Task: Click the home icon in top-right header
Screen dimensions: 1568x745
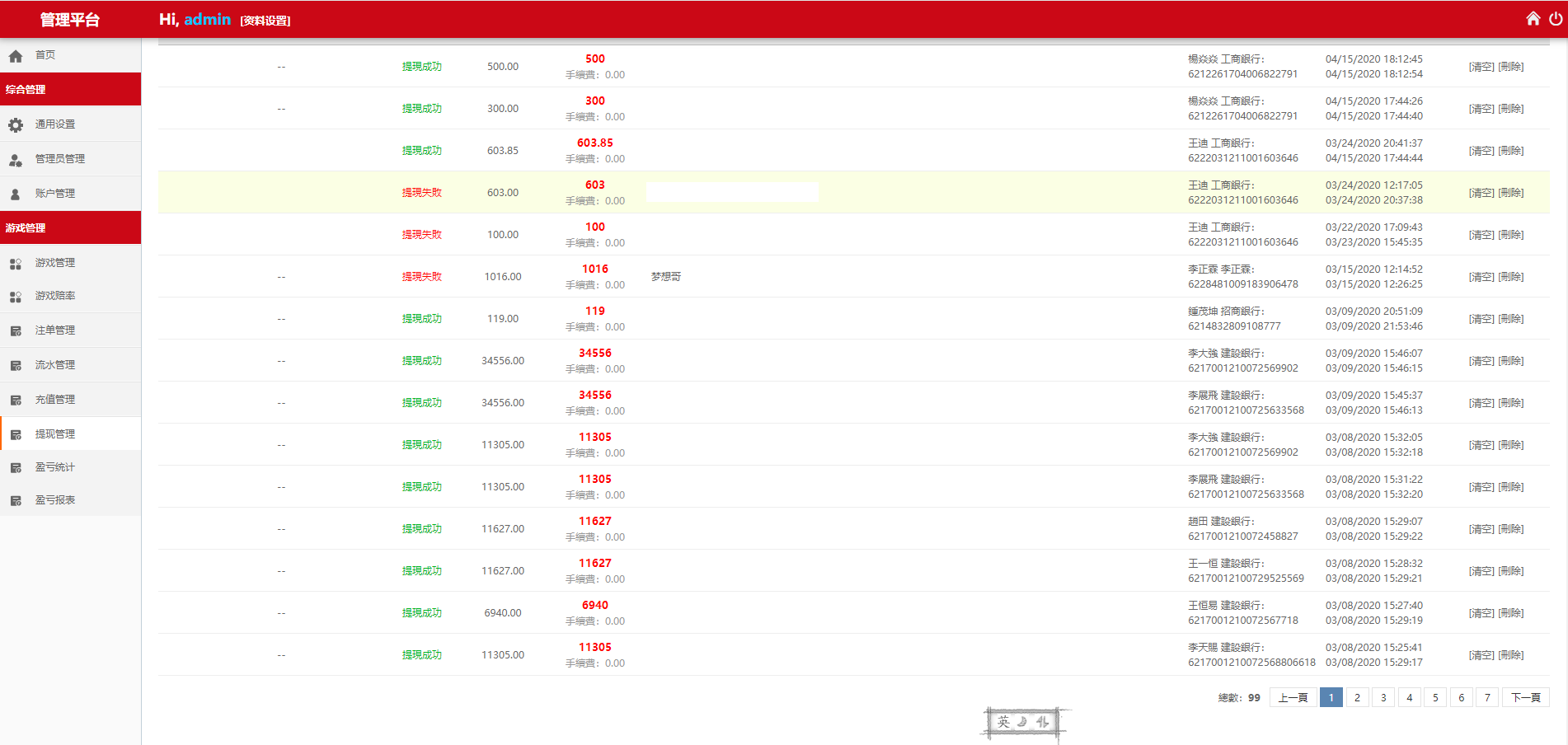Action: point(1533,18)
